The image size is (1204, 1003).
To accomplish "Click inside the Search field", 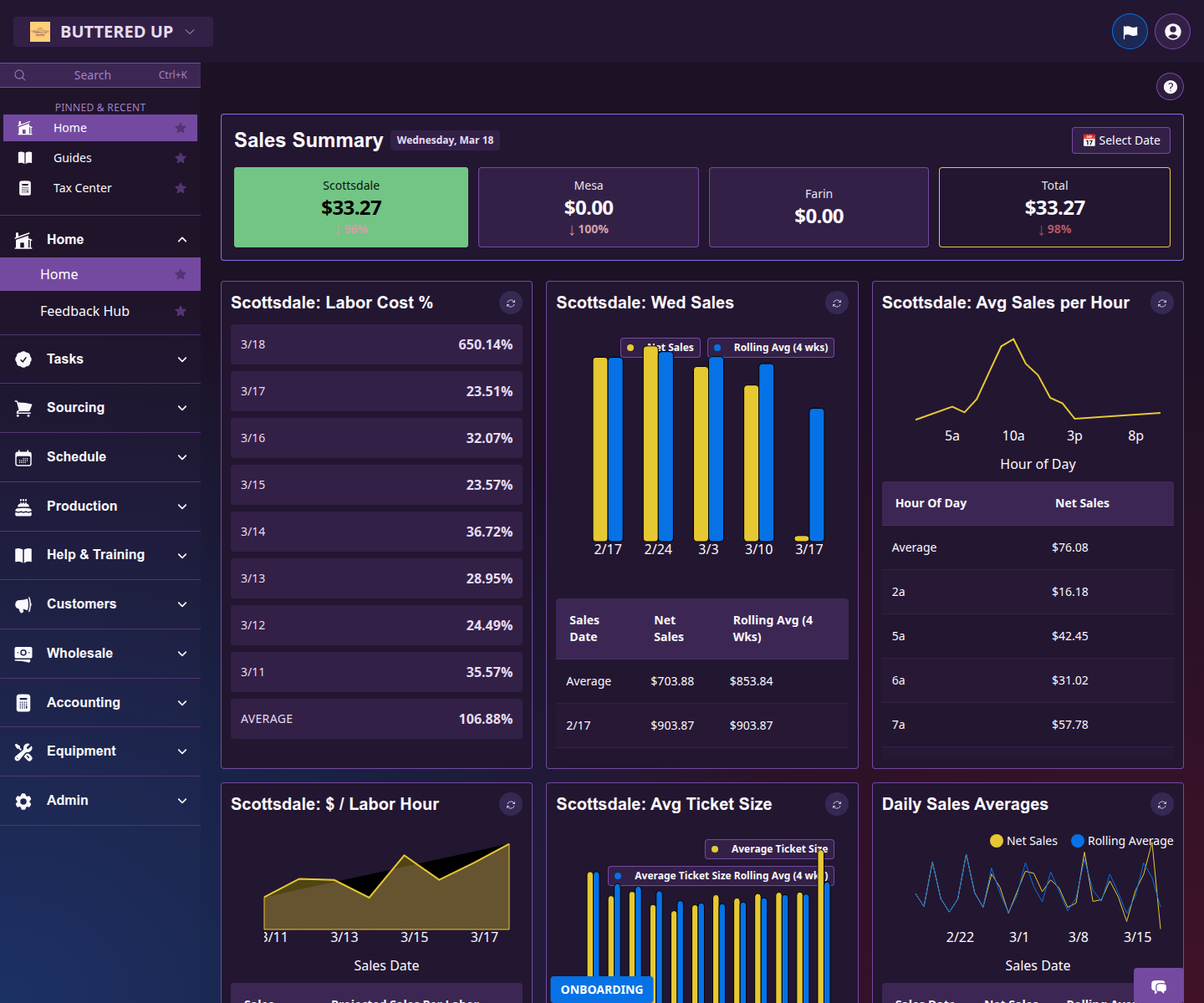I will coord(92,74).
